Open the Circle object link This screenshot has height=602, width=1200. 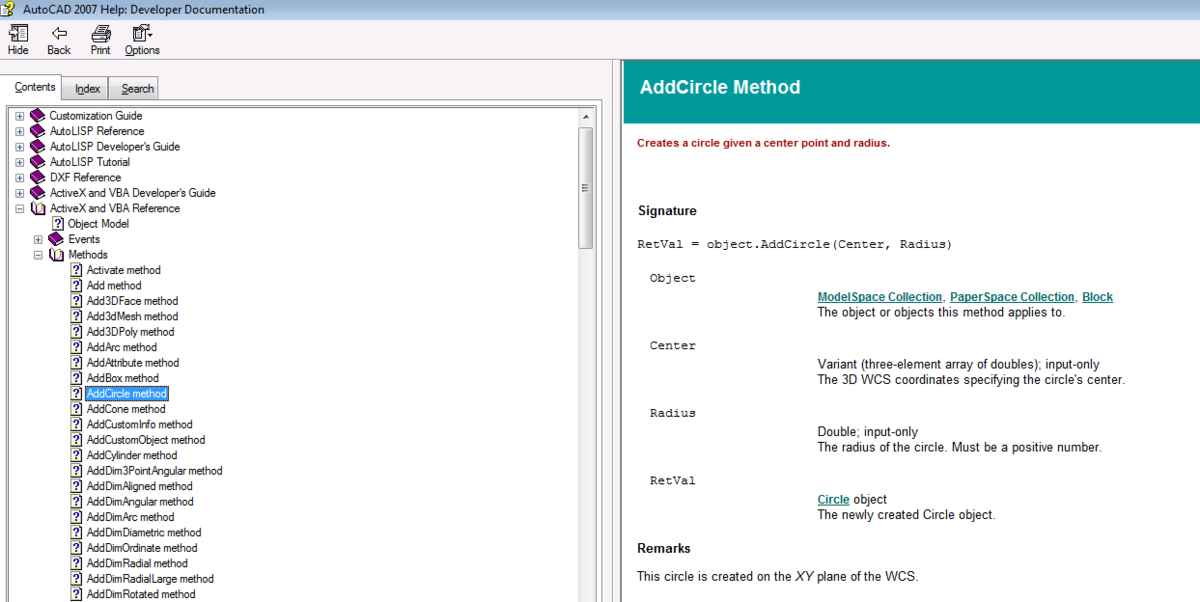coord(832,499)
